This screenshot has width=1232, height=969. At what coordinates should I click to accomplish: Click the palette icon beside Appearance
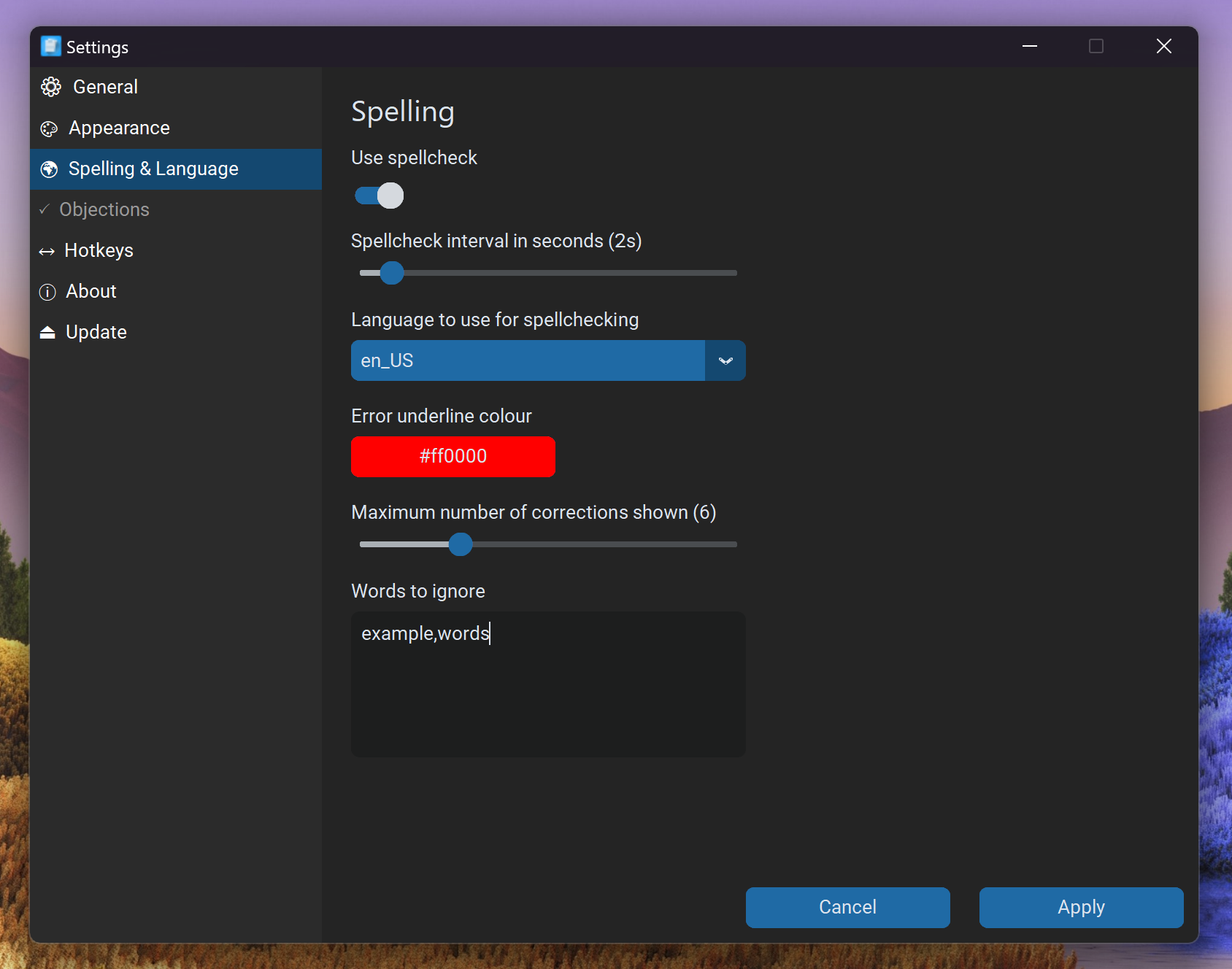pyautogui.click(x=49, y=129)
